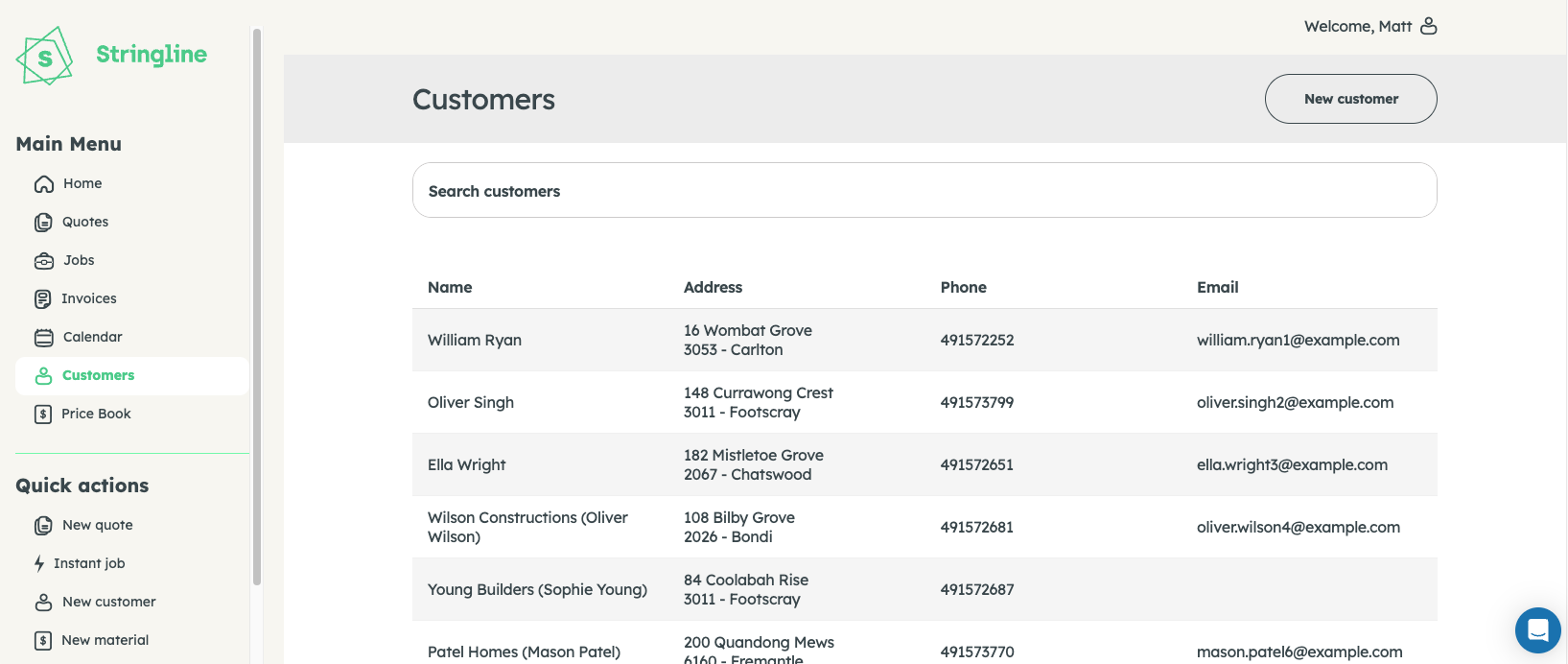Click the Home house icon
The image size is (1568, 664).
click(x=43, y=184)
